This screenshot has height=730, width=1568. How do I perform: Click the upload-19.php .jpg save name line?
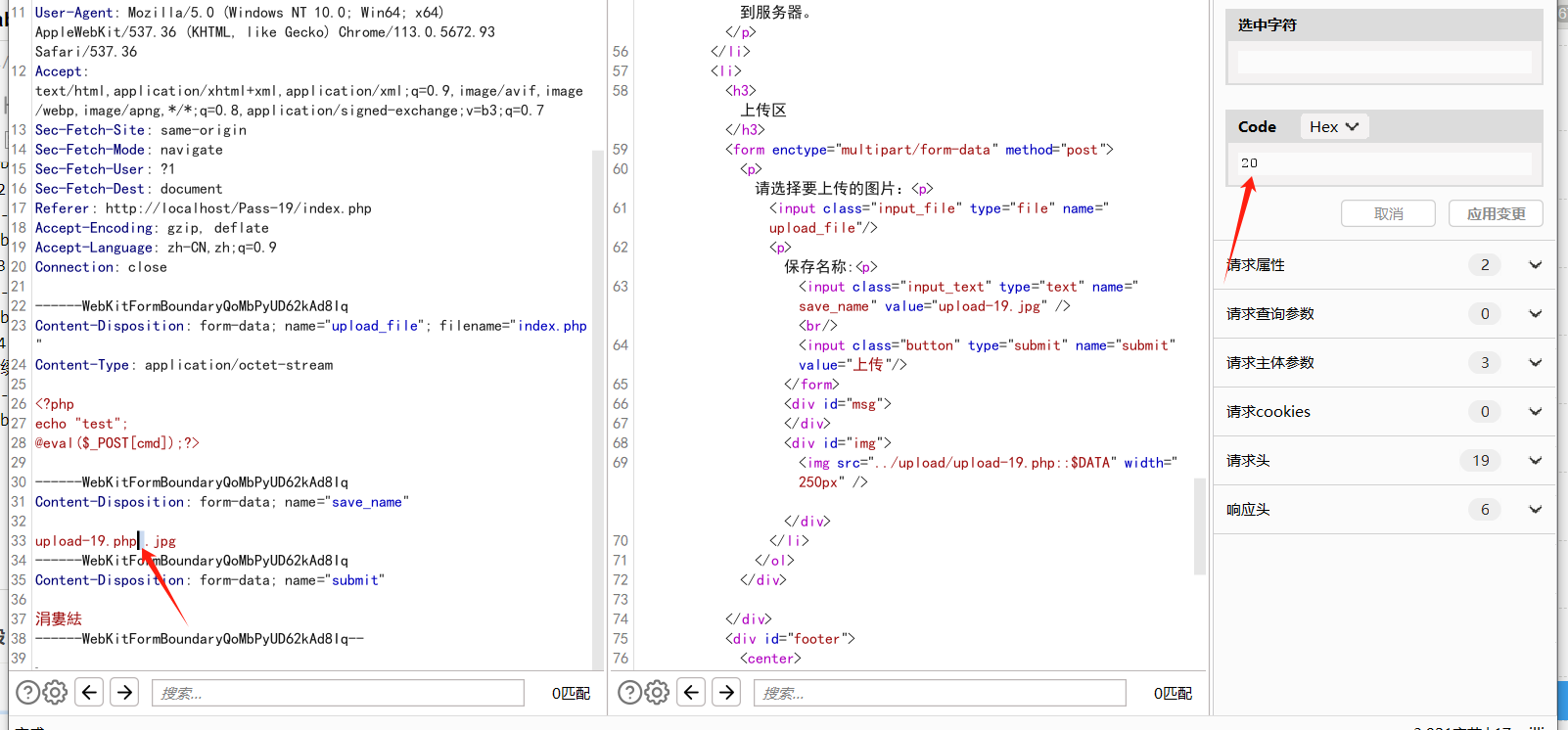coord(106,541)
